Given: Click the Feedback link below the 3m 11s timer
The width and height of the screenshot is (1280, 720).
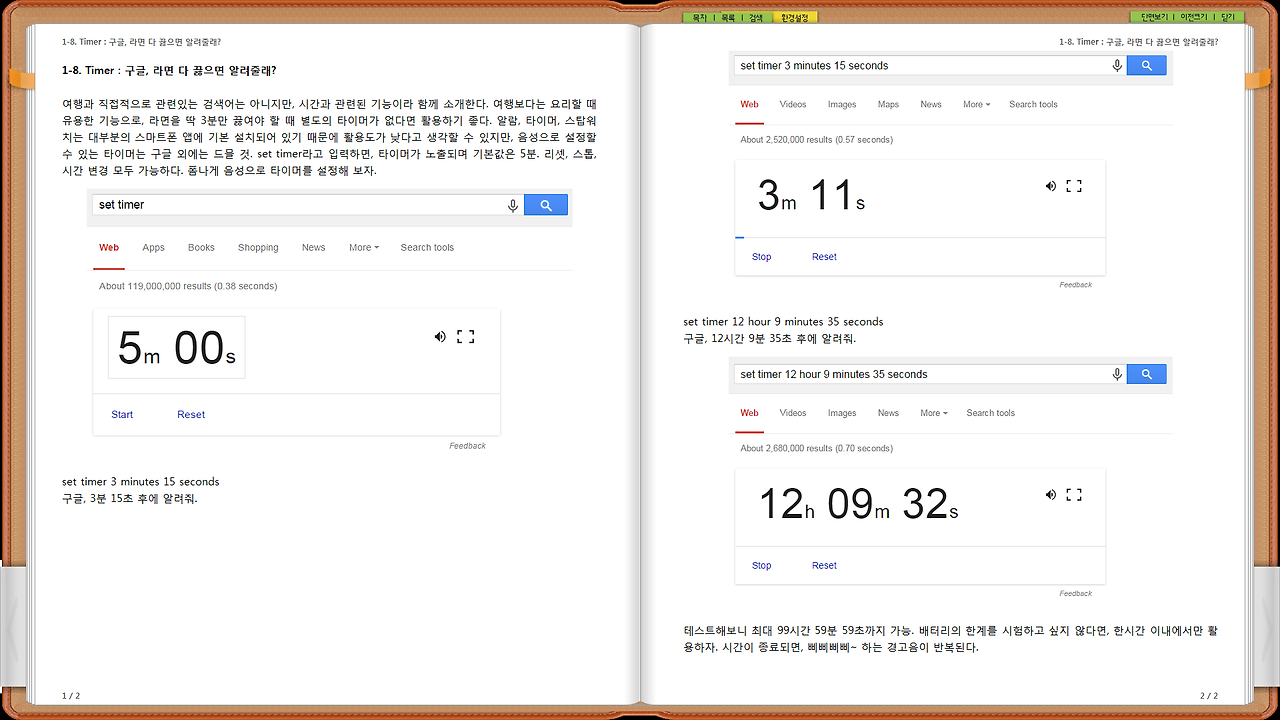Looking at the screenshot, I should point(1076,285).
